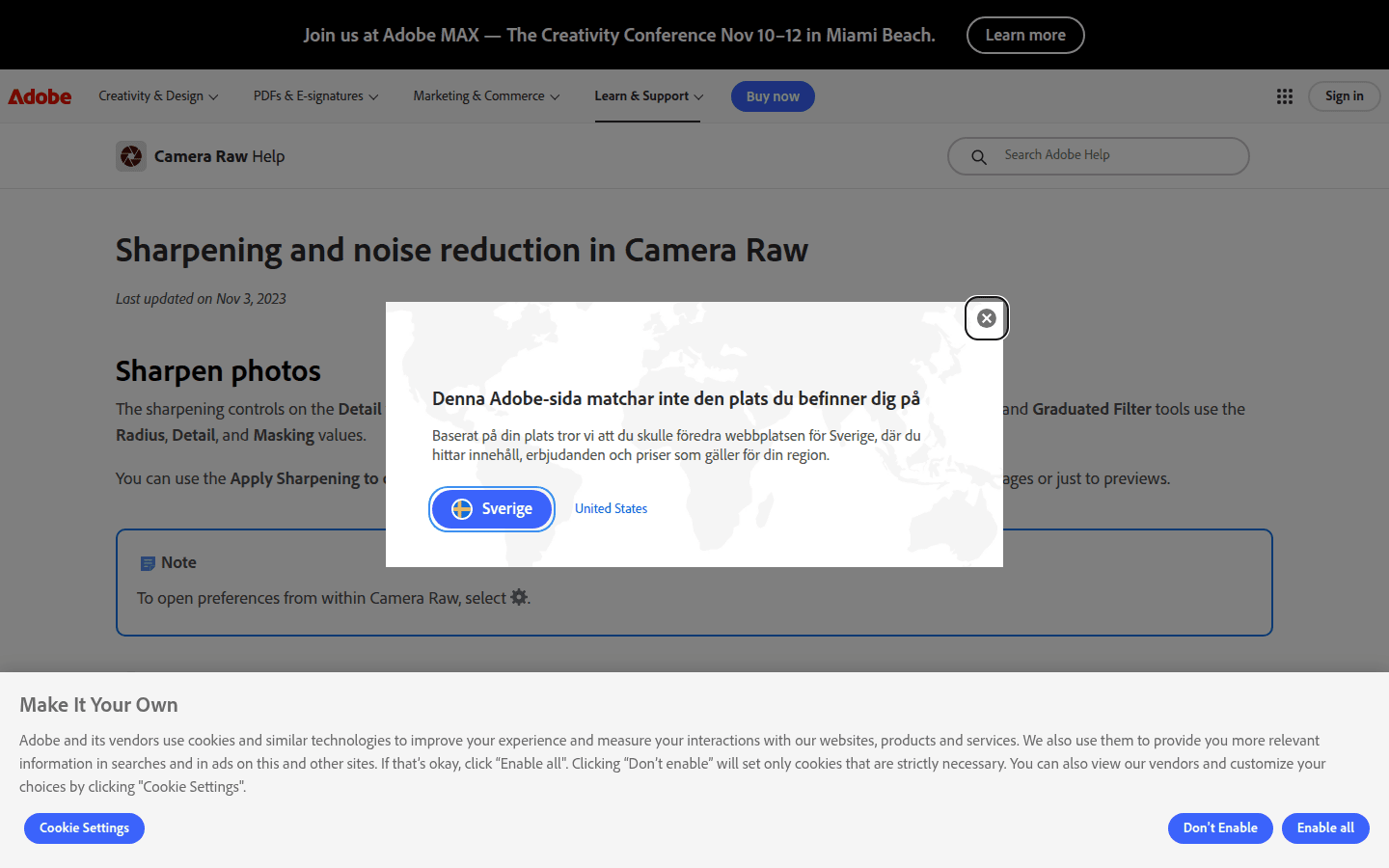Click the Swedish dialog heading text
Screen dimensions: 1389x868
click(676, 398)
